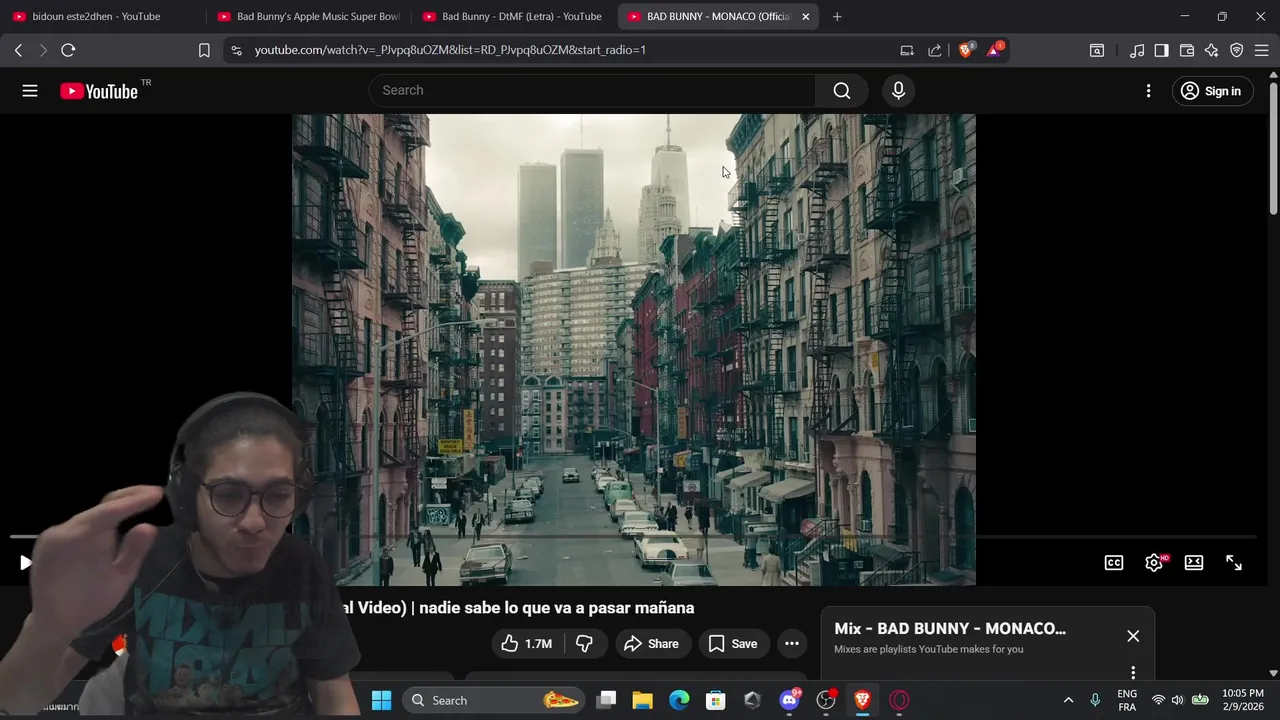
Task: Open the Brave Wallet icon
Action: point(1187,50)
